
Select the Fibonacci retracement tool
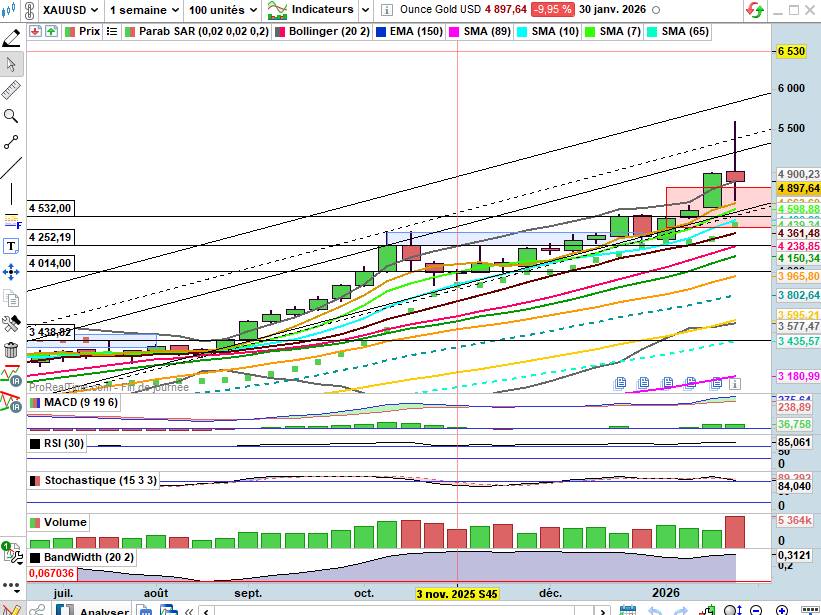pyautogui.click(x=11, y=220)
